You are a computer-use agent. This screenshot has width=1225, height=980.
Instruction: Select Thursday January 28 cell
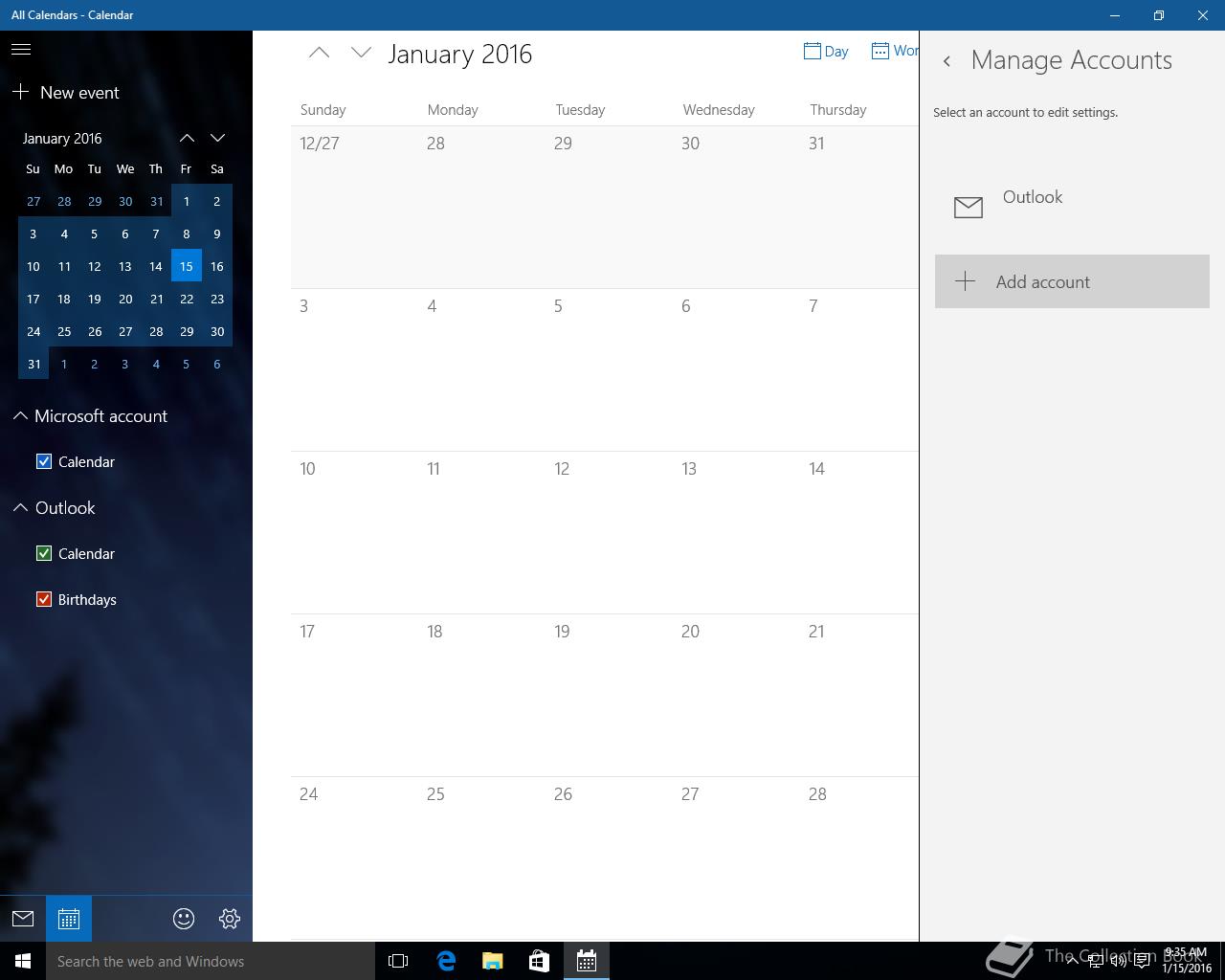tap(859, 858)
